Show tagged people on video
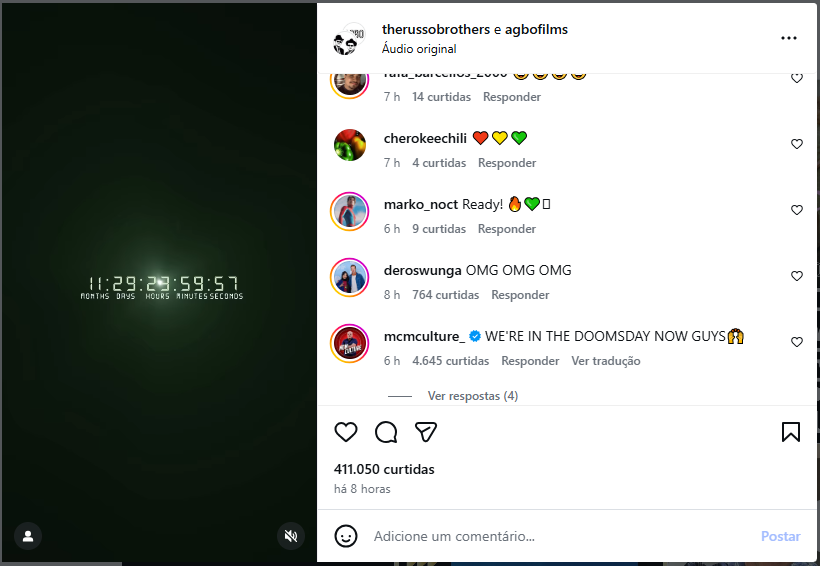820x566 pixels. pos(28,536)
